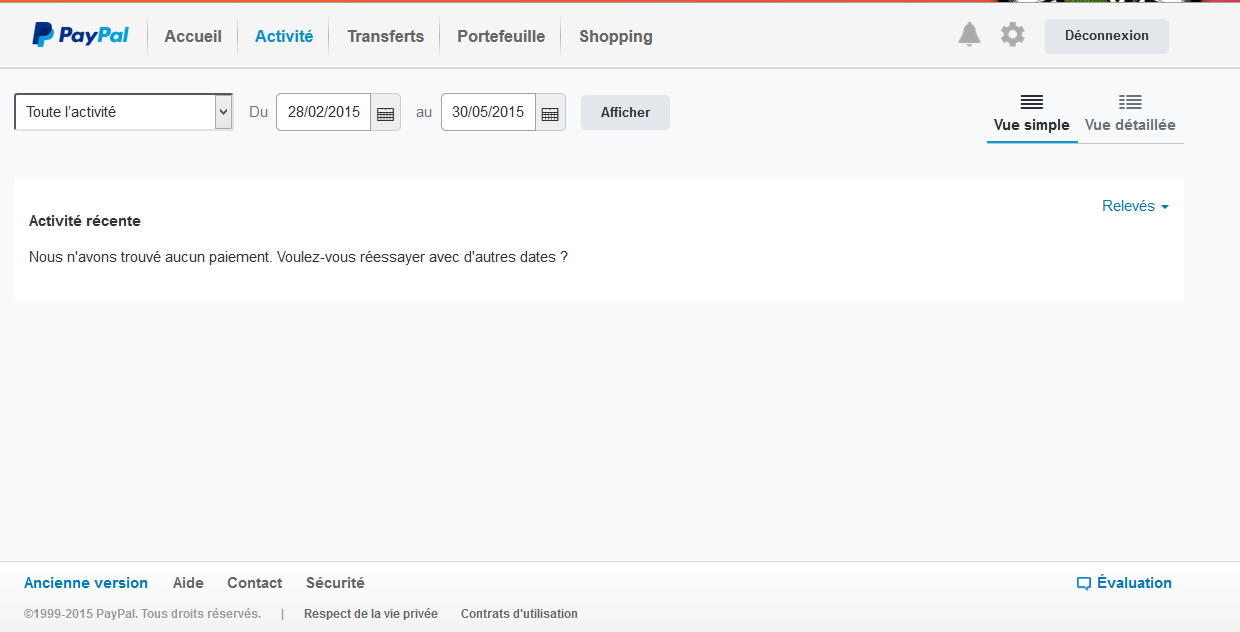The width and height of the screenshot is (1240, 632).
Task: Open the end date calendar picker
Action: (x=550, y=113)
